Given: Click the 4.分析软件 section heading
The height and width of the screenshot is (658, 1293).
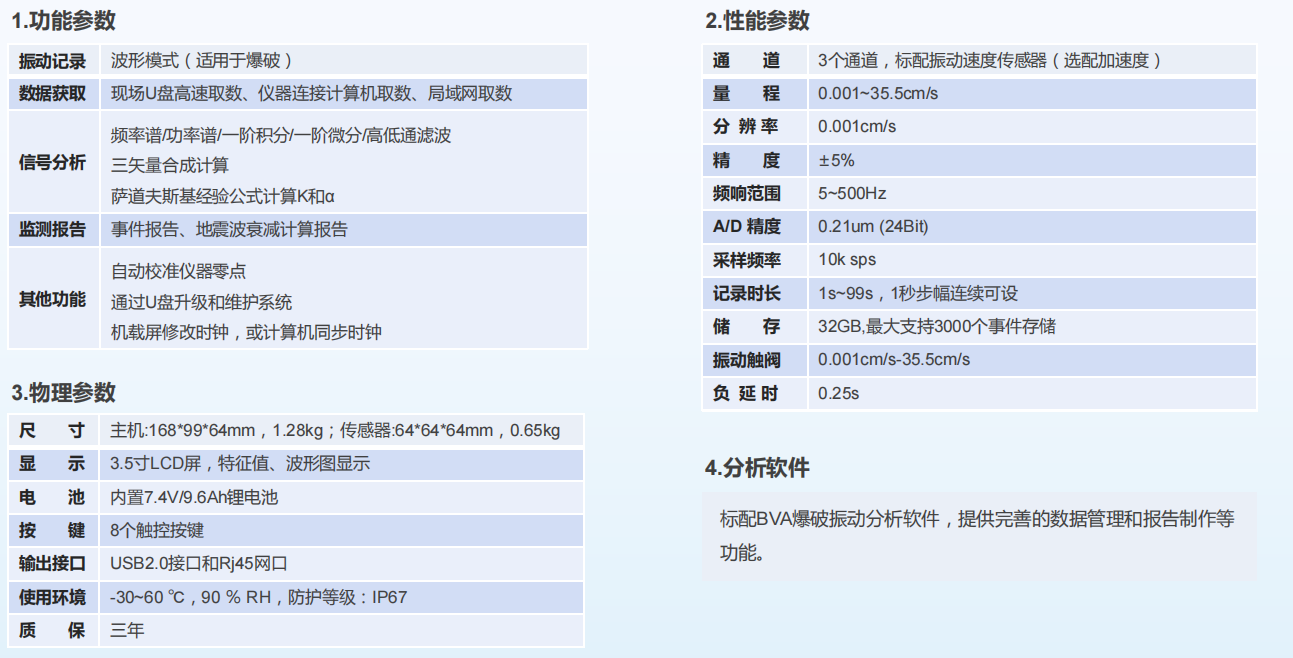Looking at the screenshot, I should point(757,467).
